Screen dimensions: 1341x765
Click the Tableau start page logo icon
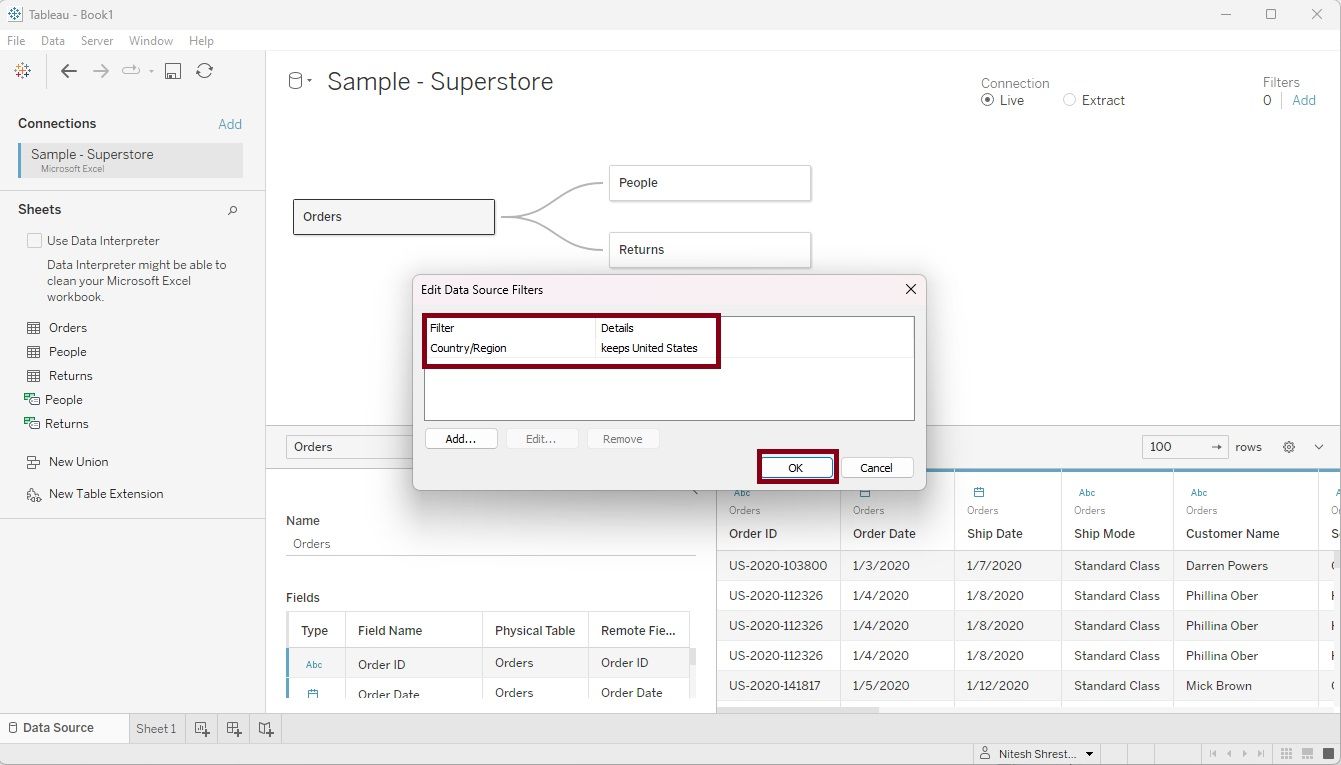click(22, 71)
